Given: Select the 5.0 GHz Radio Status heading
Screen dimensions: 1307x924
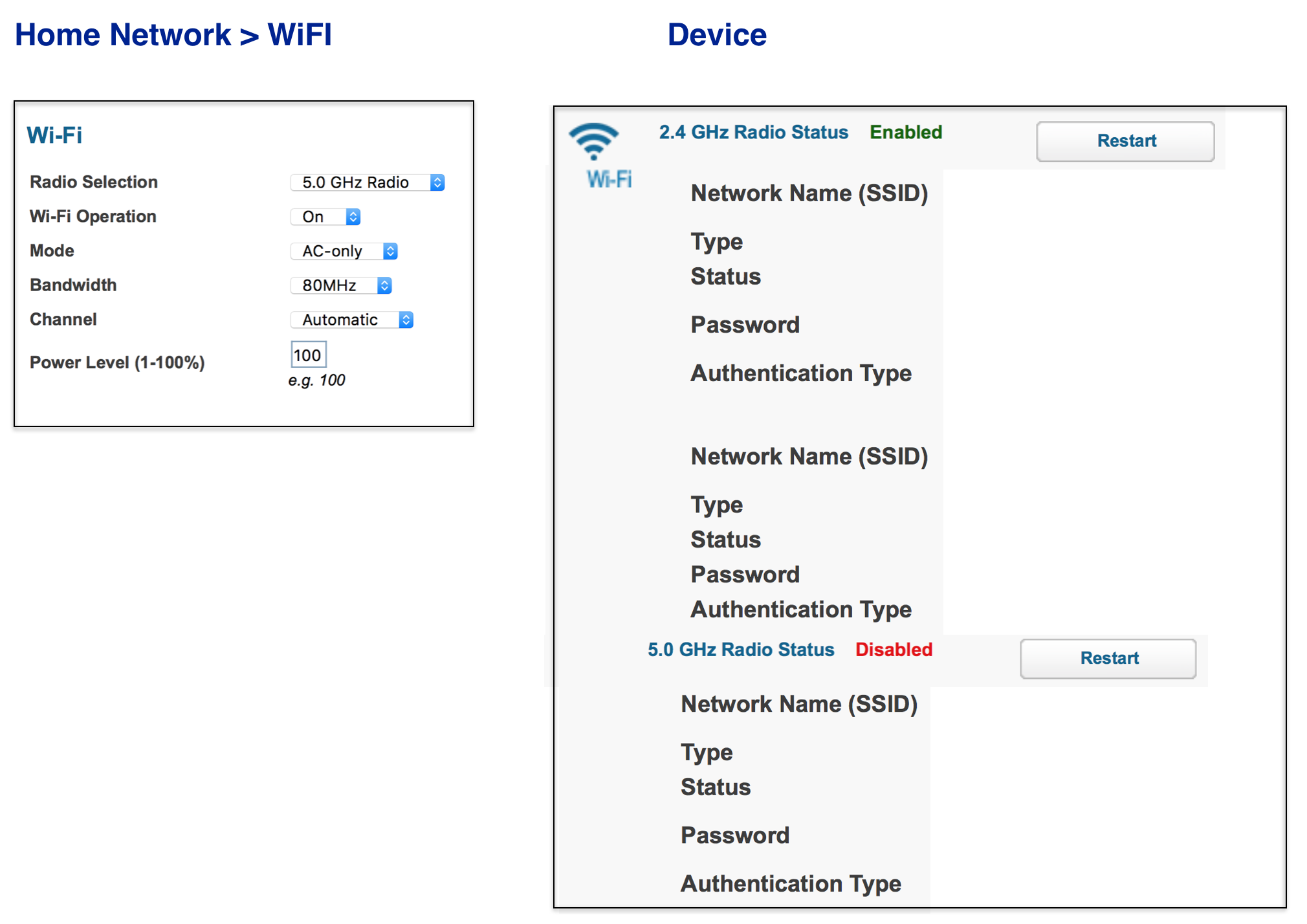Looking at the screenshot, I should [740, 650].
